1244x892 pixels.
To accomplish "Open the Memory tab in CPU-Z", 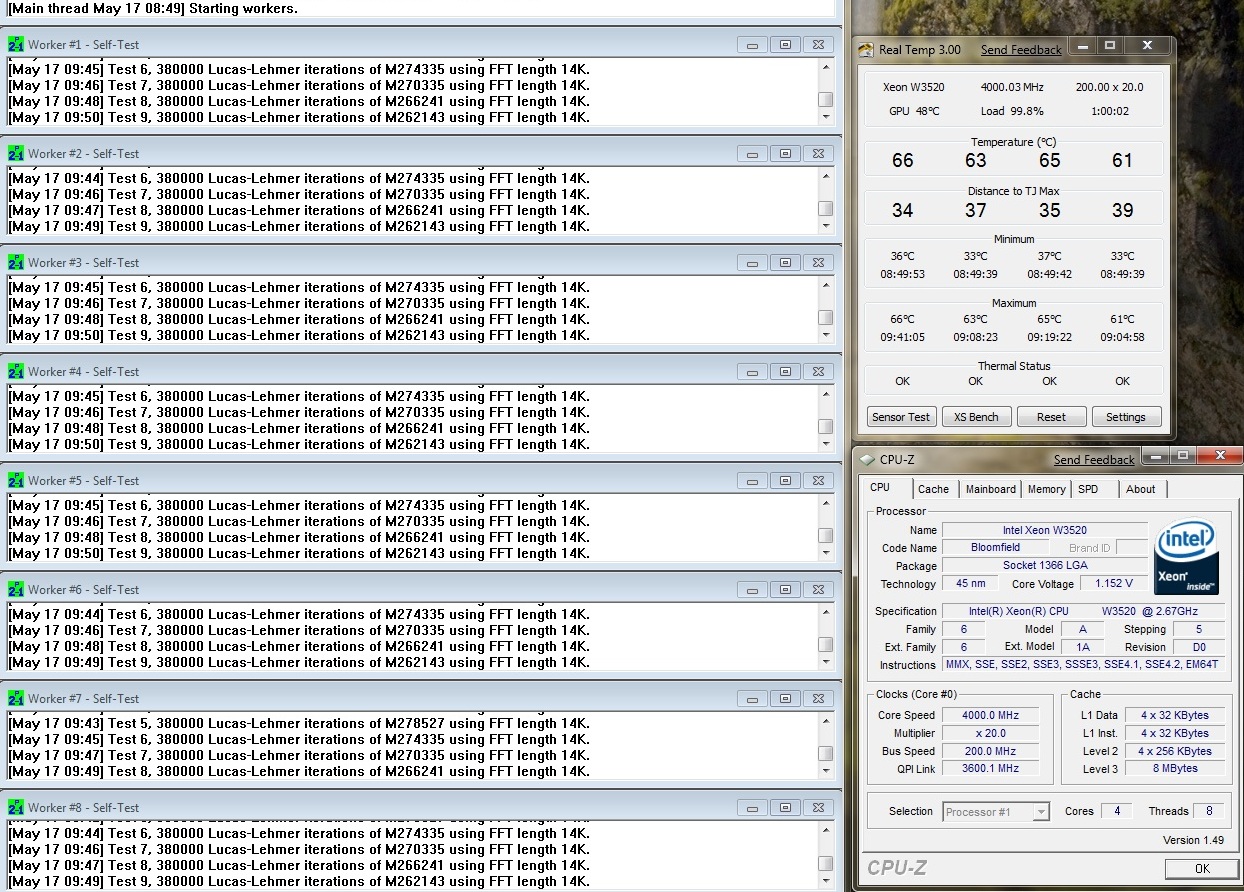I will click(x=1046, y=489).
